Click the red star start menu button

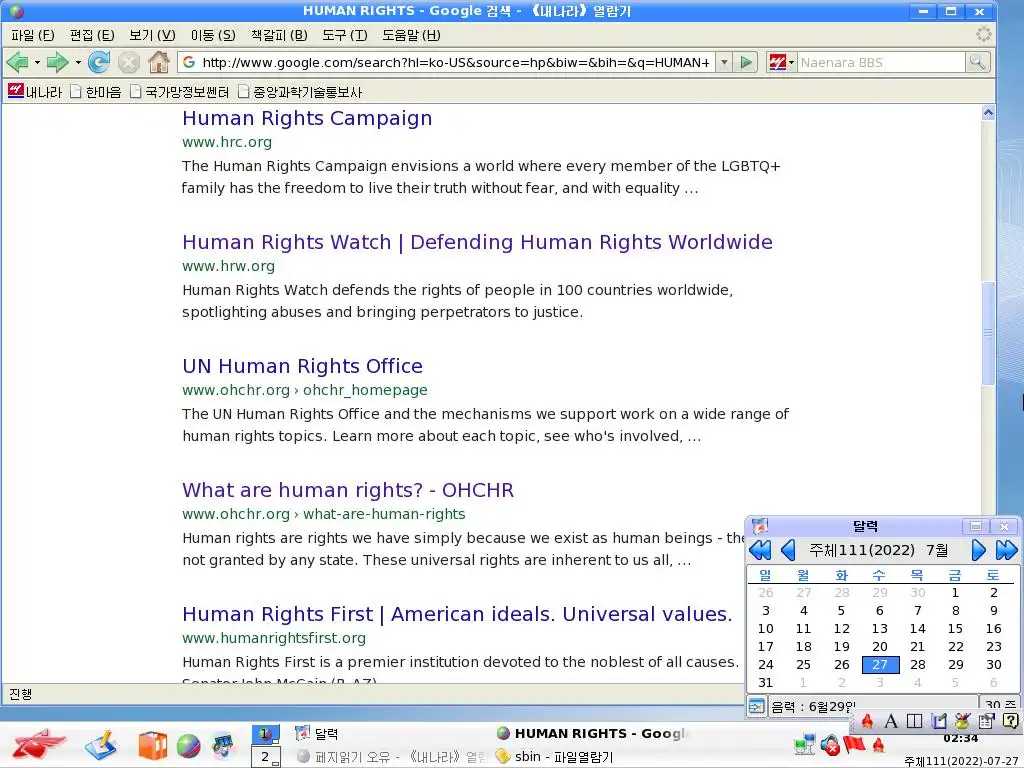39,745
